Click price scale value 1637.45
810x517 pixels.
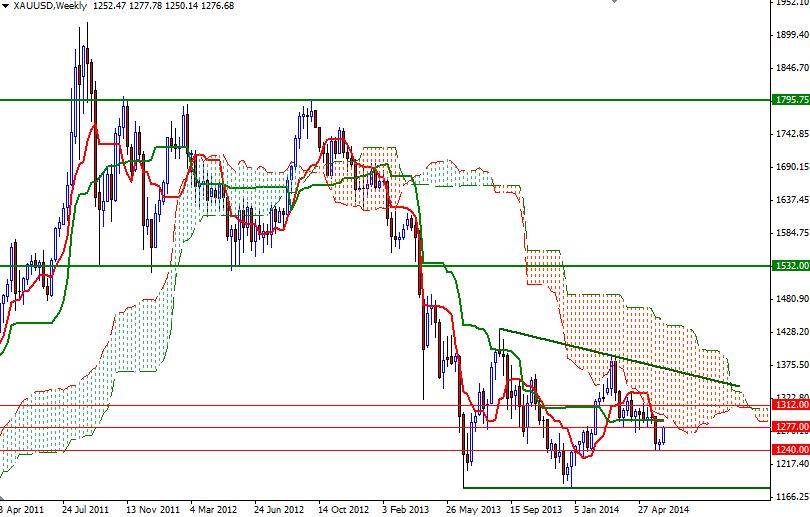(792, 199)
